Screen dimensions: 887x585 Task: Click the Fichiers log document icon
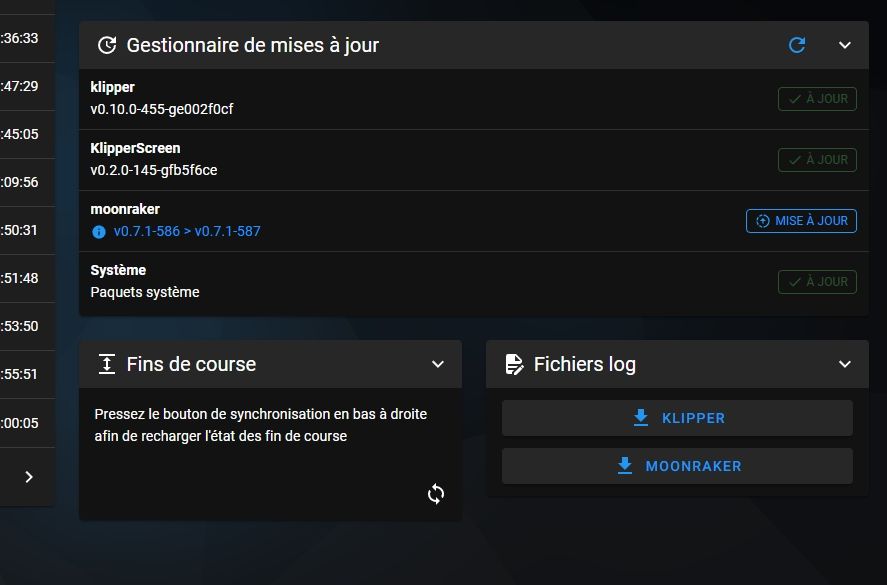514,364
